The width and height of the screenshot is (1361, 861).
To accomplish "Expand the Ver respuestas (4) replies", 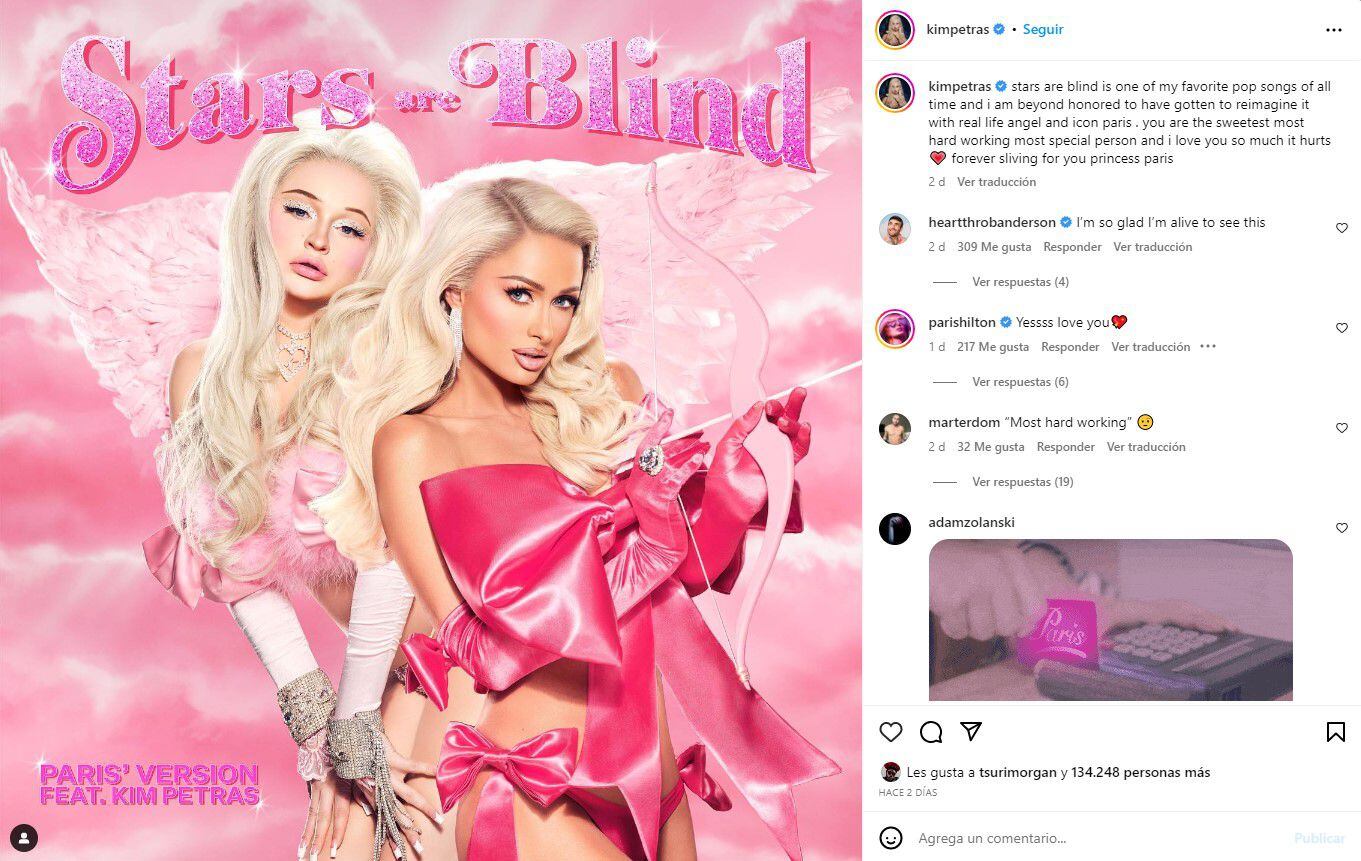I will (x=1020, y=282).
